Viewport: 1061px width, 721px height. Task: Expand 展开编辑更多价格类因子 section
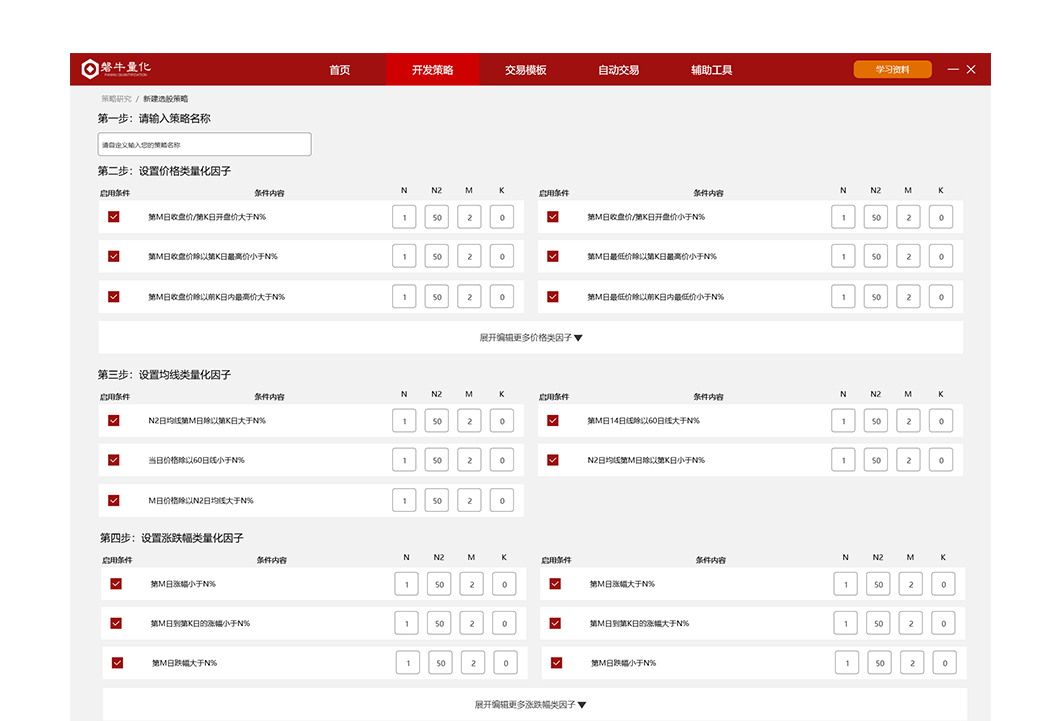click(x=530, y=338)
